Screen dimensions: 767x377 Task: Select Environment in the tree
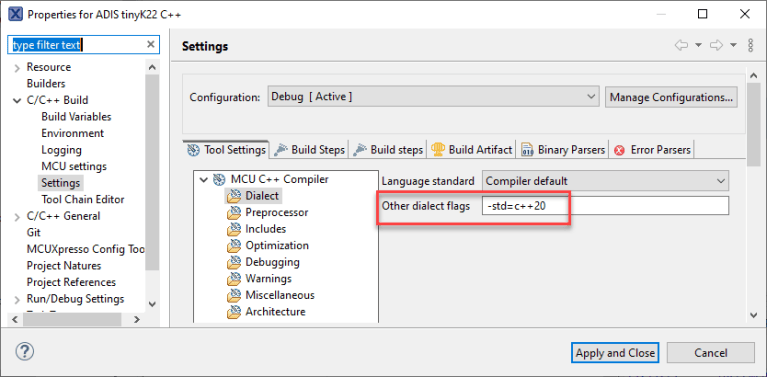click(72, 133)
